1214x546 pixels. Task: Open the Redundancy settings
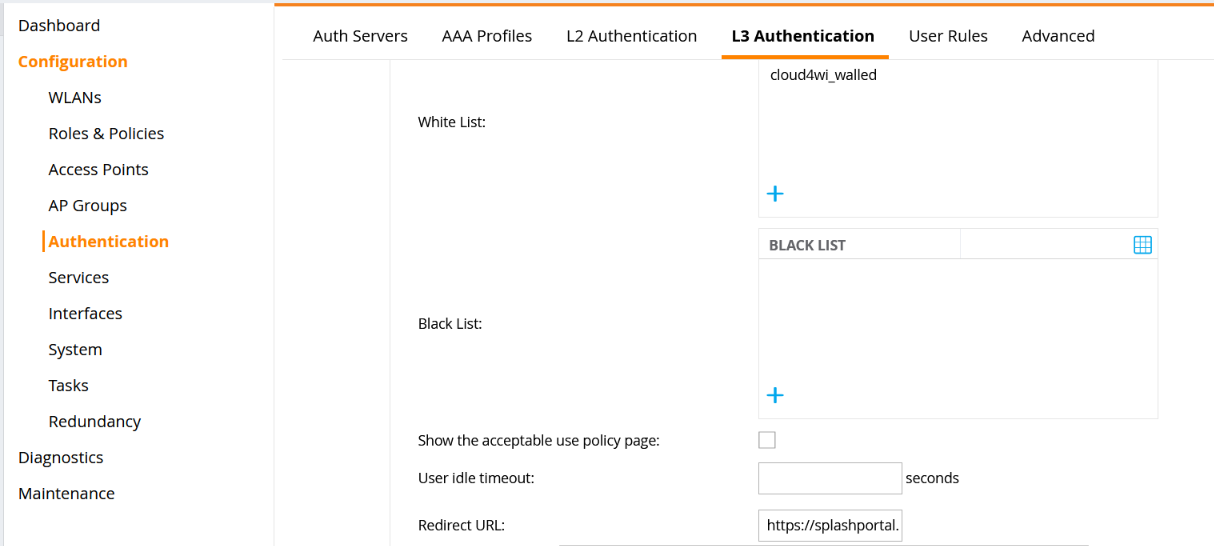click(94, 421)
